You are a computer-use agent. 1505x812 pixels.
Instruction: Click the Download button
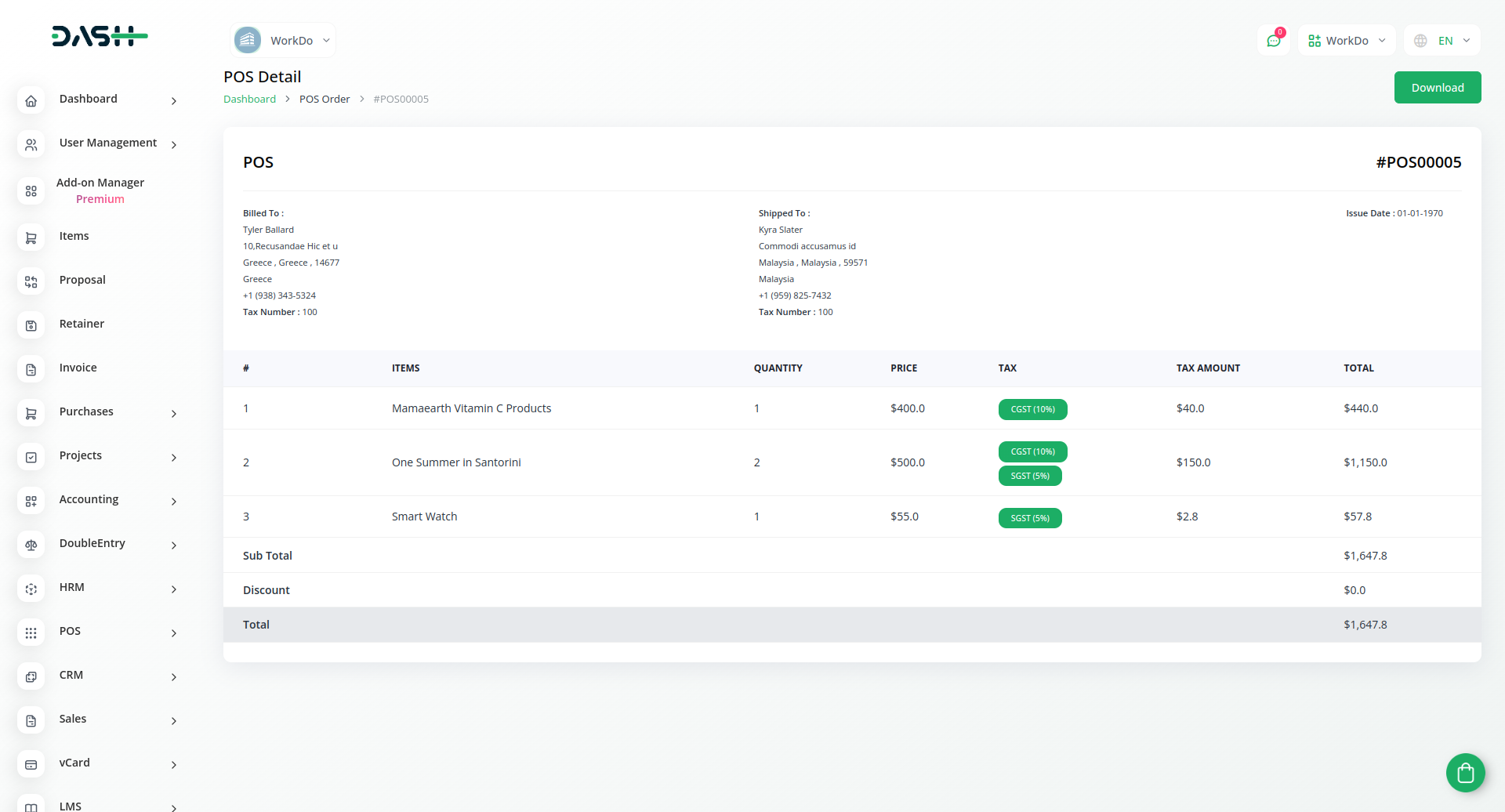tap(1438, 87)
